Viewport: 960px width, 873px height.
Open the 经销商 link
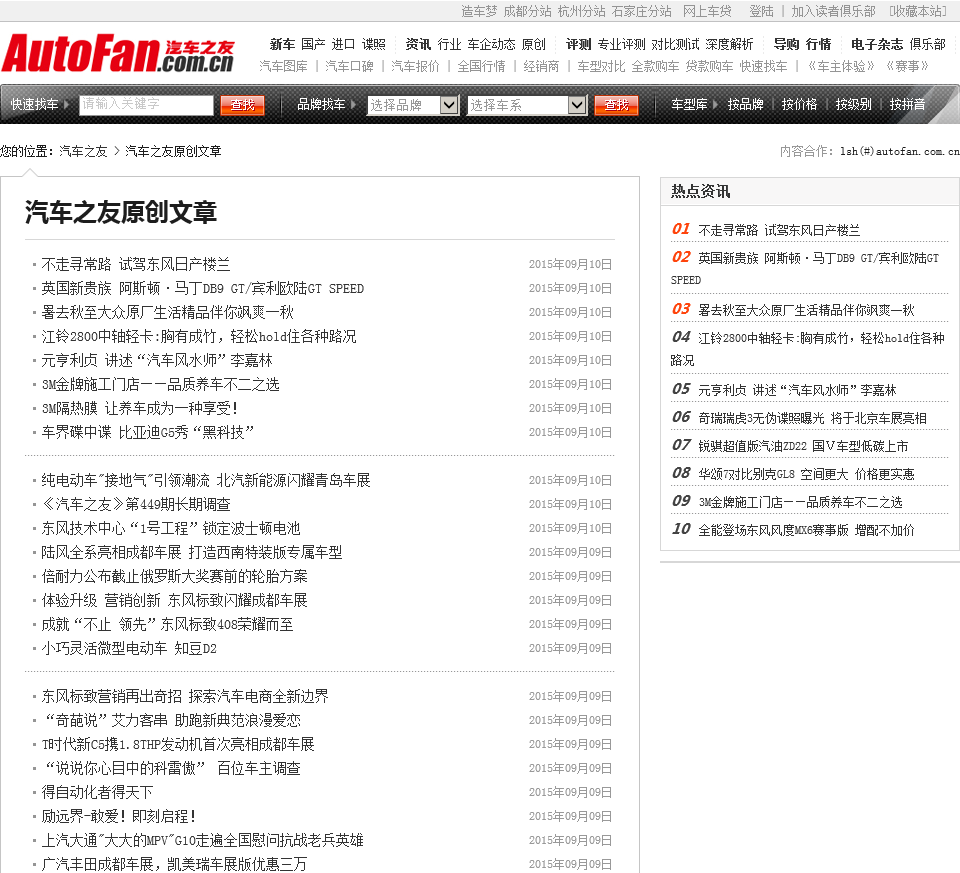pyautogui.click(x=541, y=66)
